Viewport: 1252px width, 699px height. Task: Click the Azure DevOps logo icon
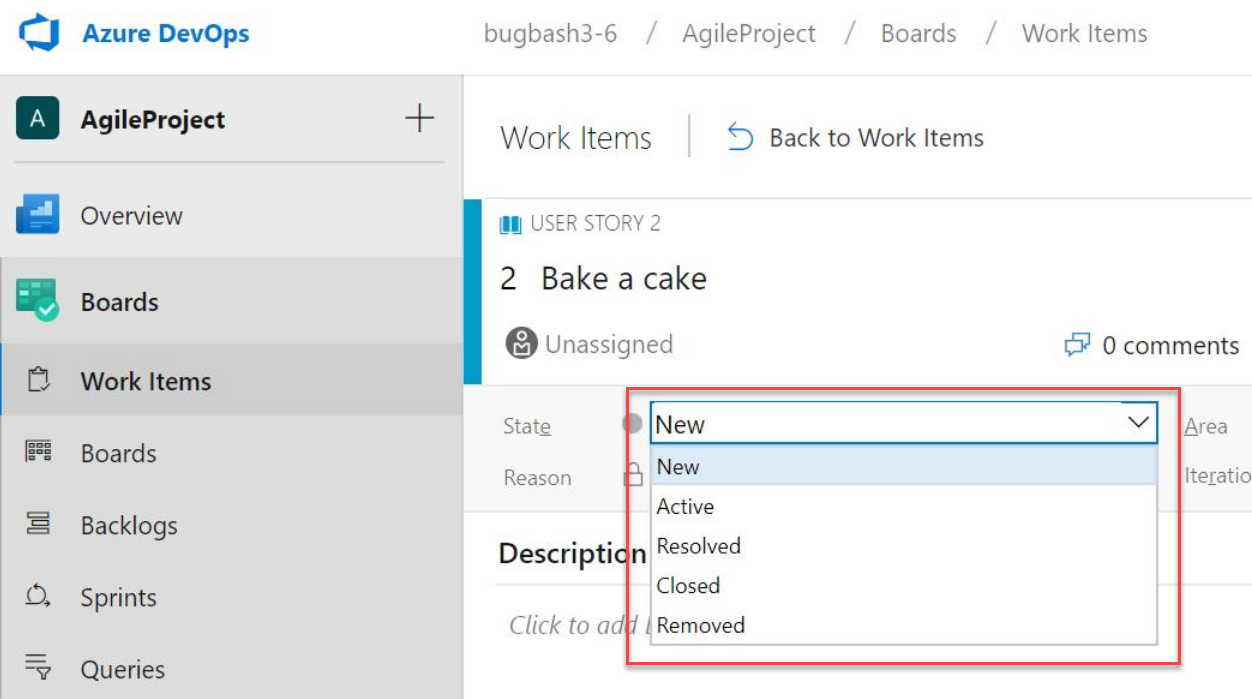(40, 33)
